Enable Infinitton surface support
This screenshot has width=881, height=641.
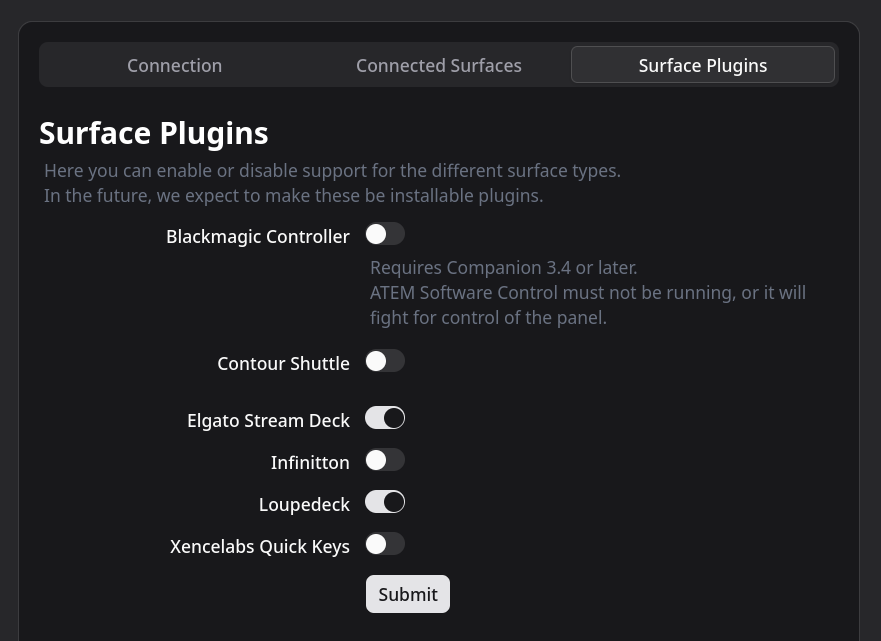[385, 459]
